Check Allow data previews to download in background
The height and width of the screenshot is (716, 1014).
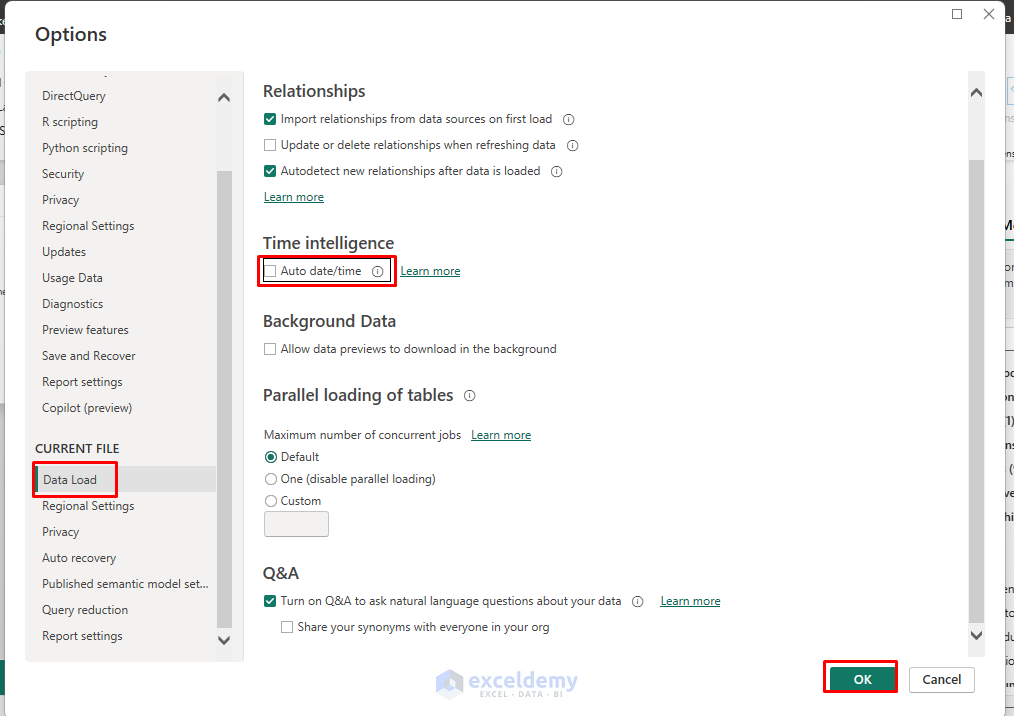pos(269,348)
